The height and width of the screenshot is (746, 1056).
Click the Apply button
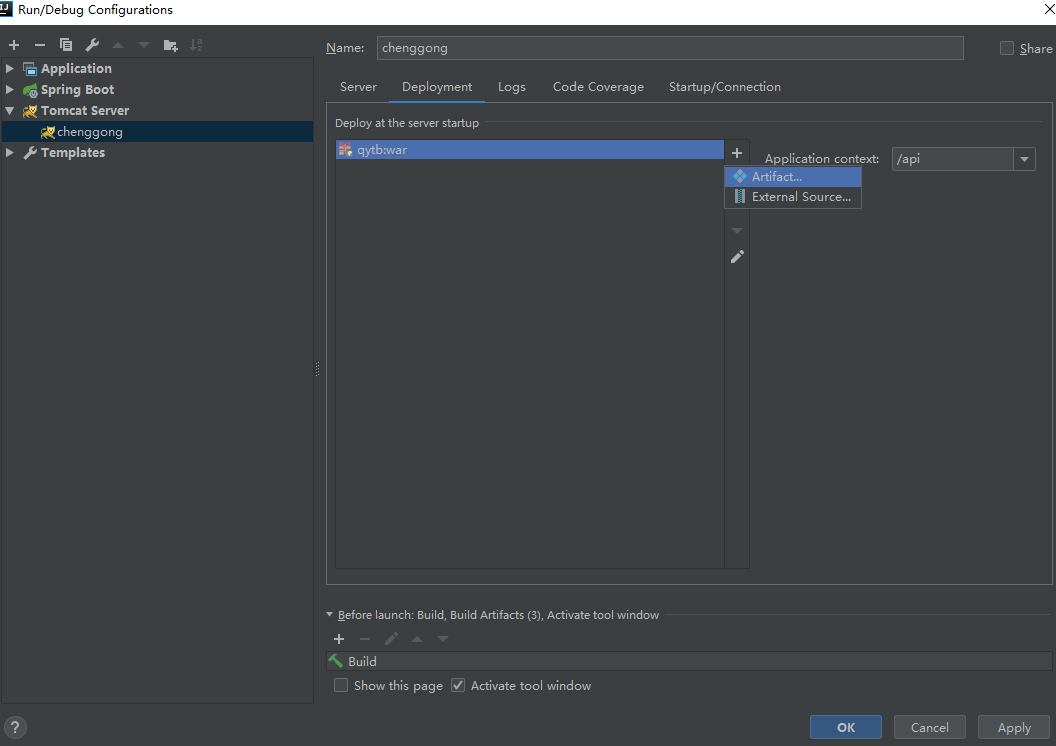click(1013, 727)
